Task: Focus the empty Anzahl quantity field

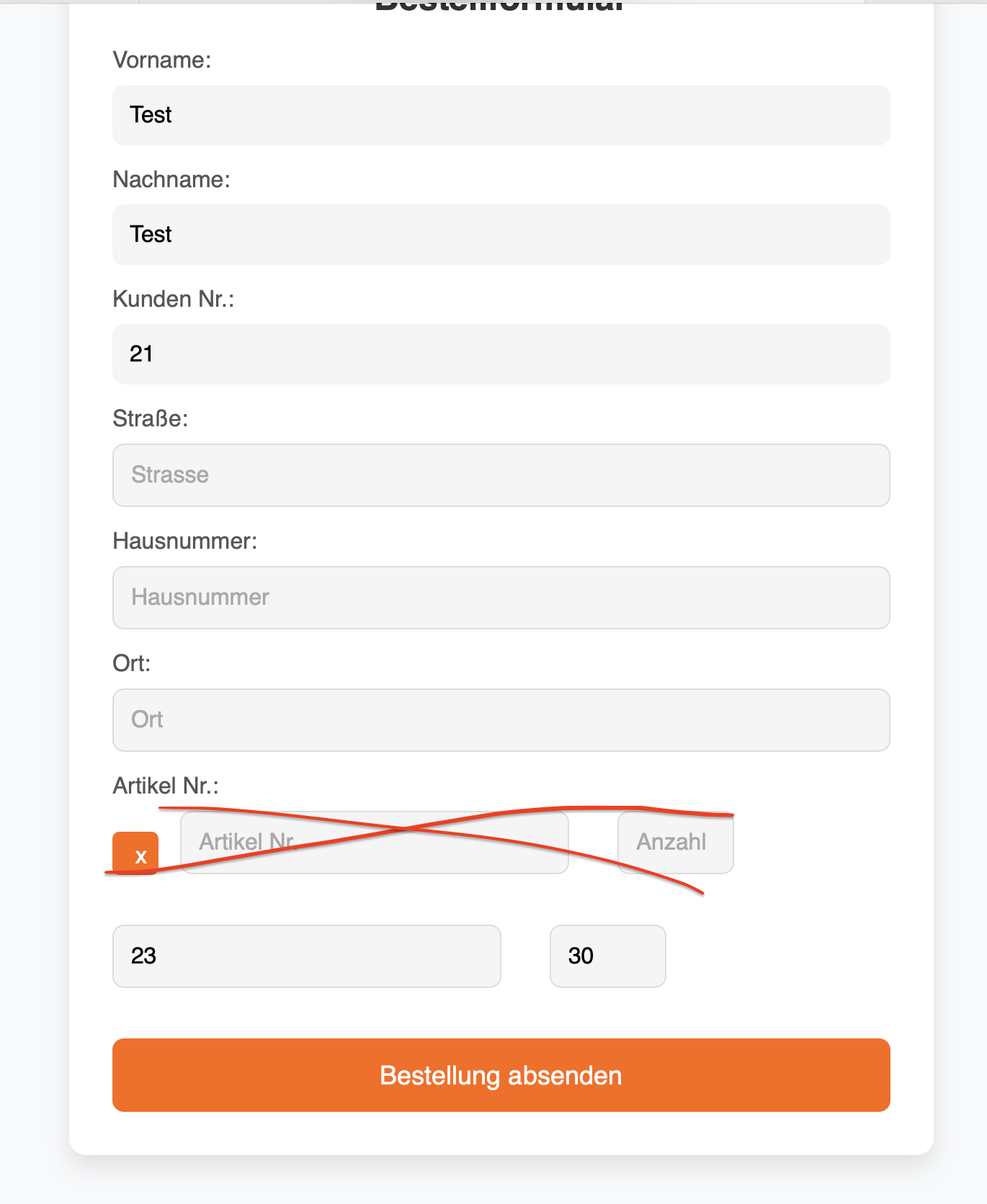Action: tap(675, 843)
